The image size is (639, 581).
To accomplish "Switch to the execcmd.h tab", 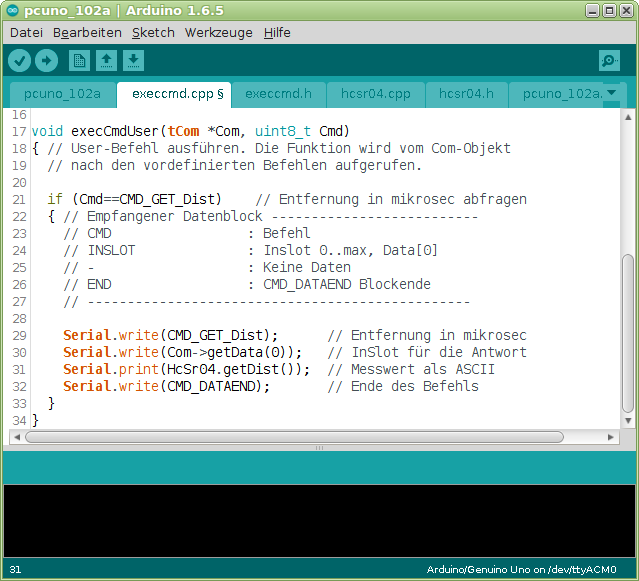I will 278,94.
